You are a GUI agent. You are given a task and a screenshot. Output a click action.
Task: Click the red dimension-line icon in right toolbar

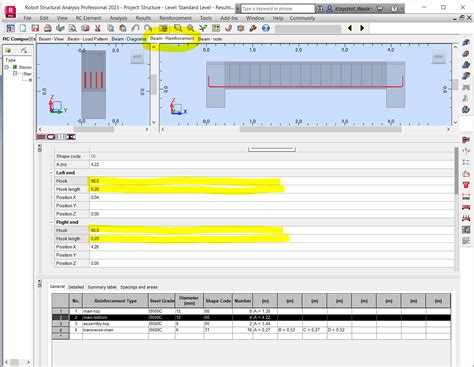(466, 196)
